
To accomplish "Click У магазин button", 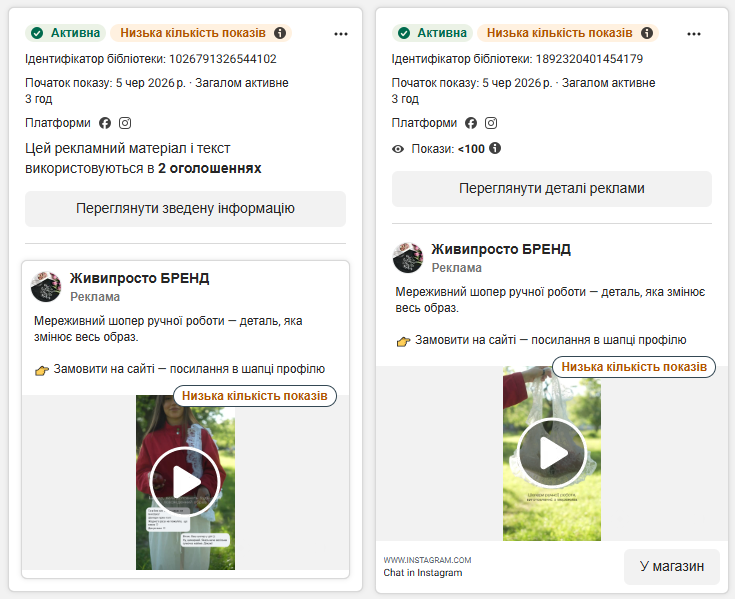I will tap(672, 567).
